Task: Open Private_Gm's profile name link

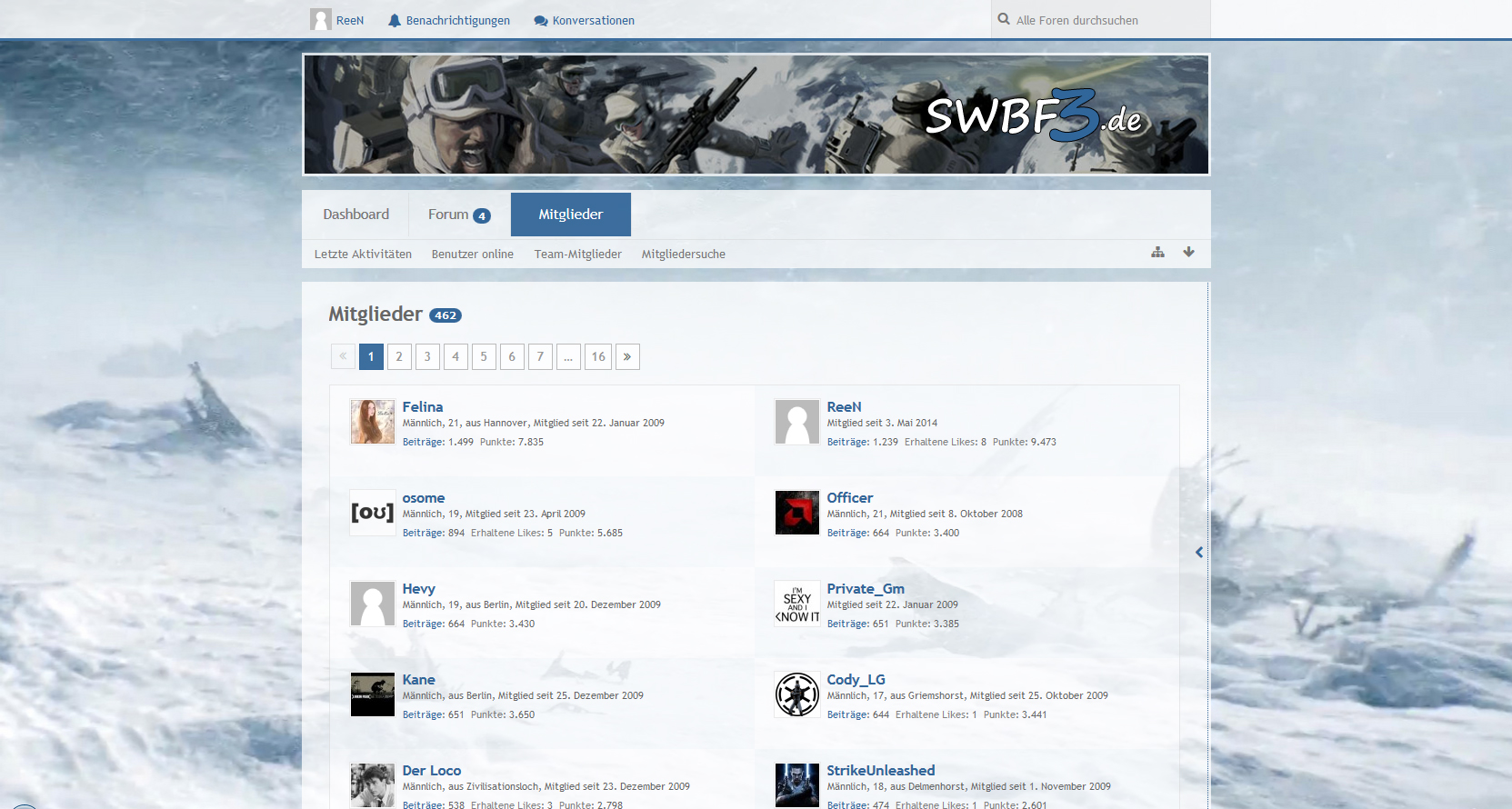Action: coord(866,589)
